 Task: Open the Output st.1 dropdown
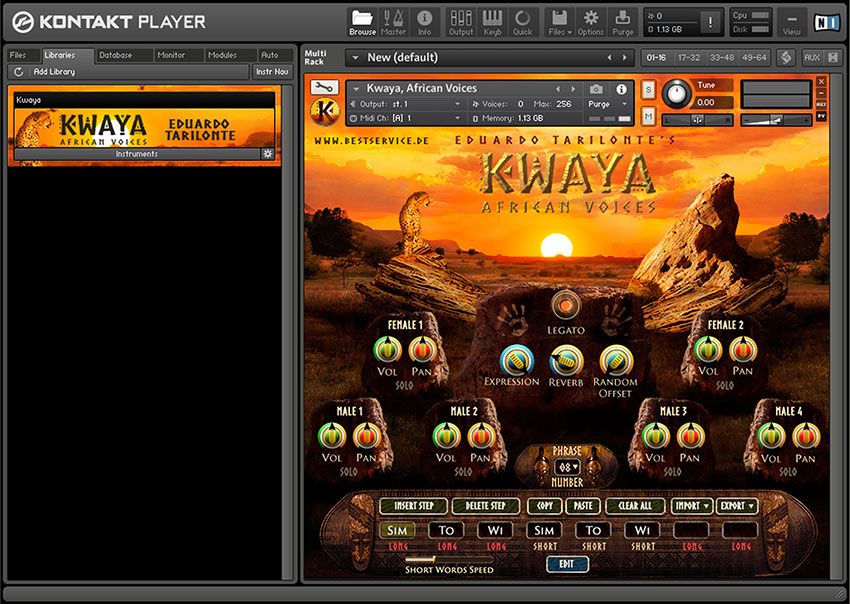click(x=407, y=104)
